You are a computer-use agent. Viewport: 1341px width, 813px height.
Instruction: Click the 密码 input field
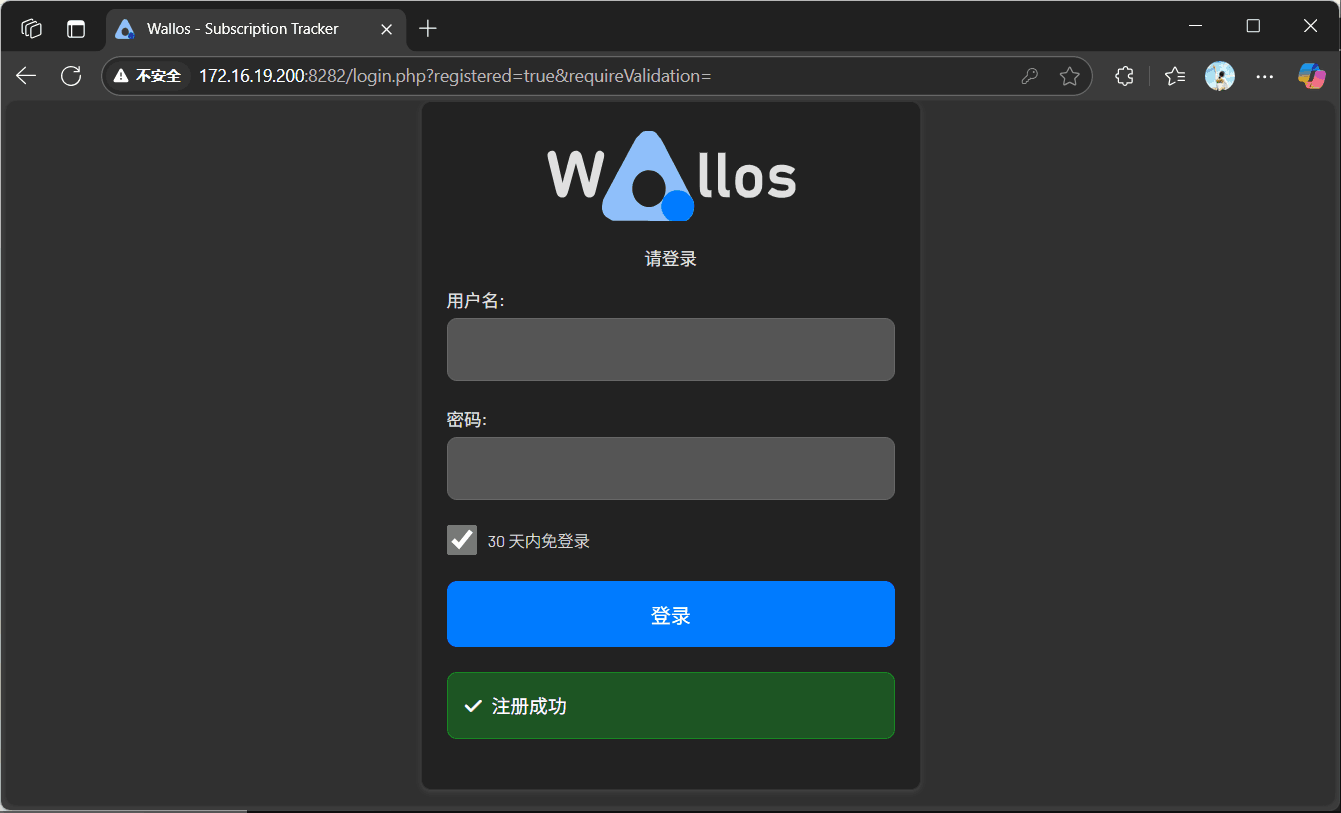pyautogui.click(x=670, y=468)
